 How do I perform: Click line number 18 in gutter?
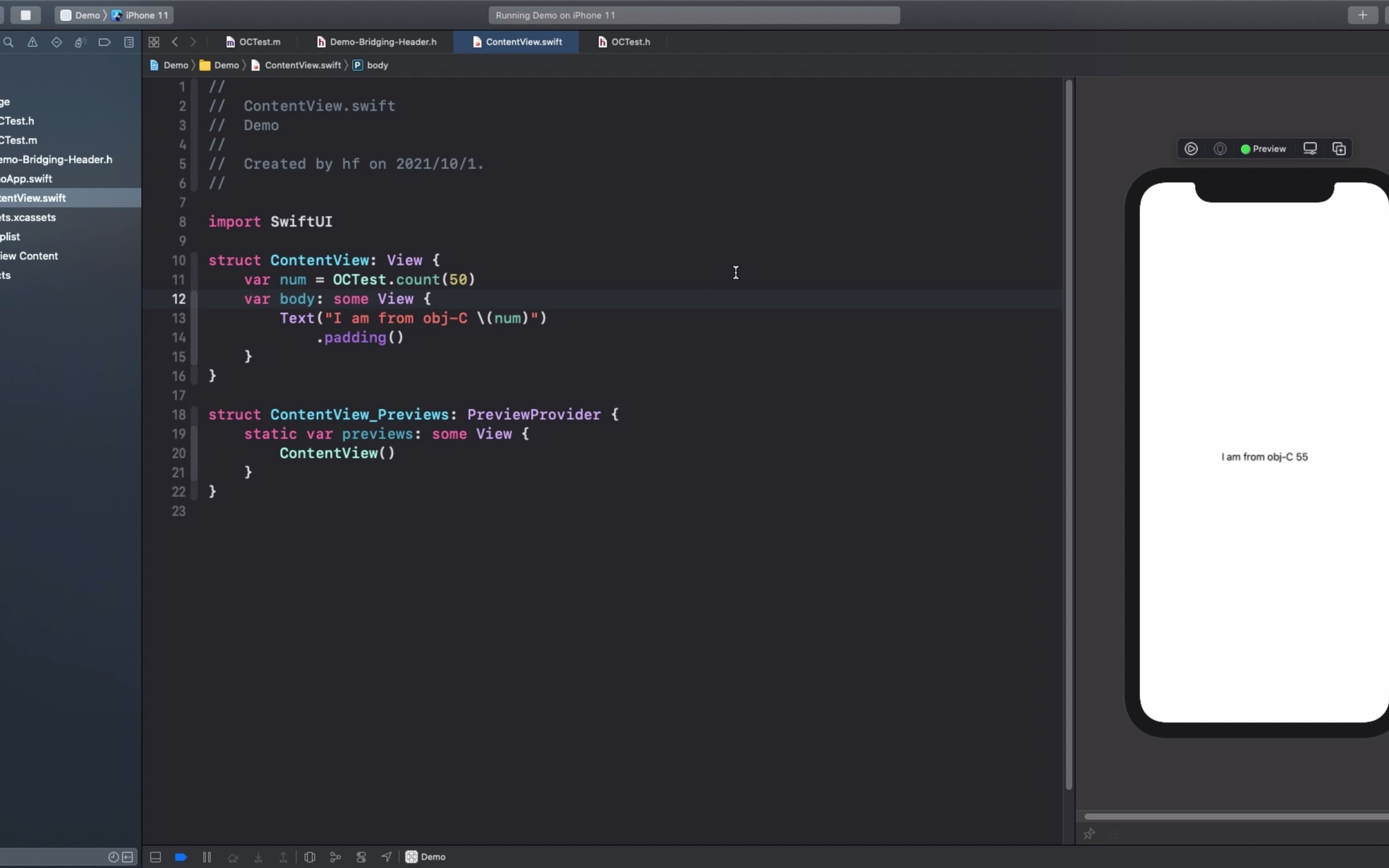point(178,414)
